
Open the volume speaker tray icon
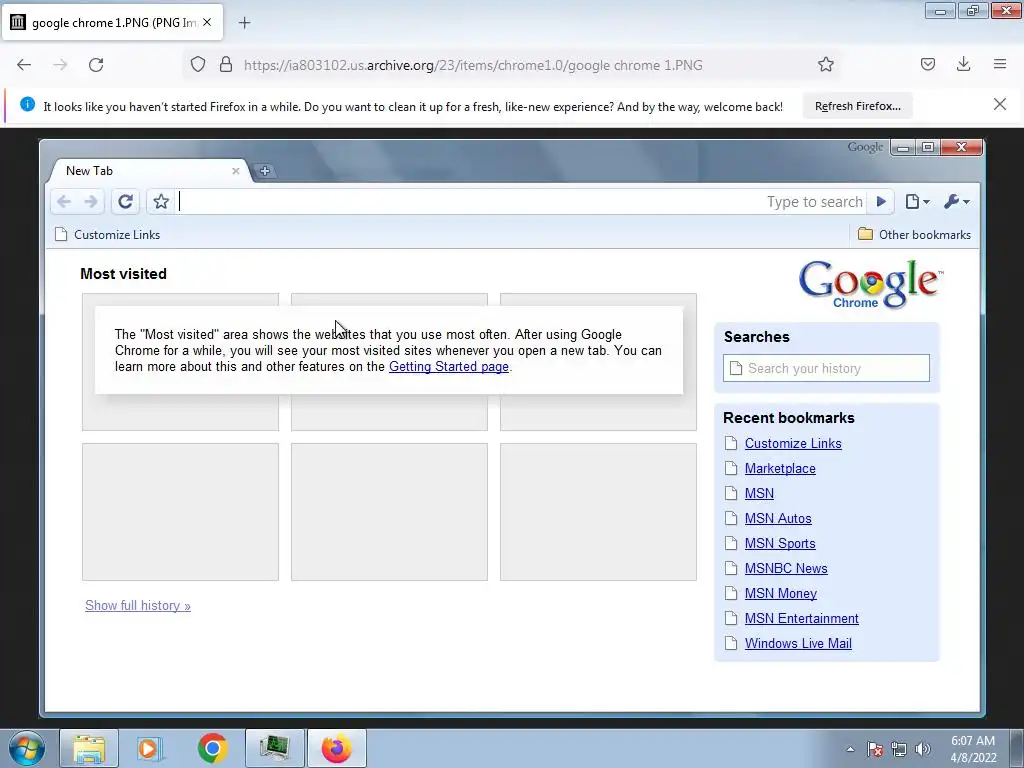click(923, 749)
